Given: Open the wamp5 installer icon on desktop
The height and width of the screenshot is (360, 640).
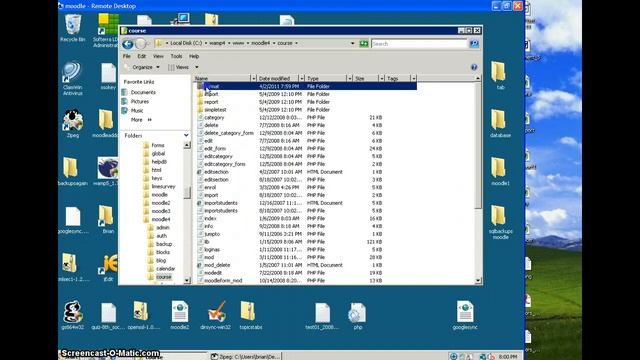Looking at the screenshot, I should click(107, 171).
